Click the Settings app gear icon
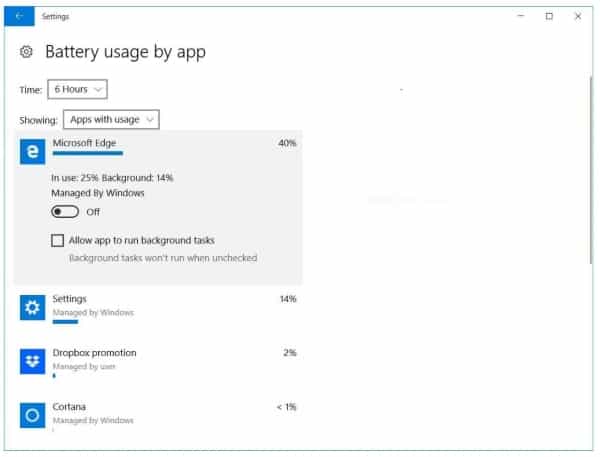The width and height of the screenshot is (600, 457). click(33, 308)
